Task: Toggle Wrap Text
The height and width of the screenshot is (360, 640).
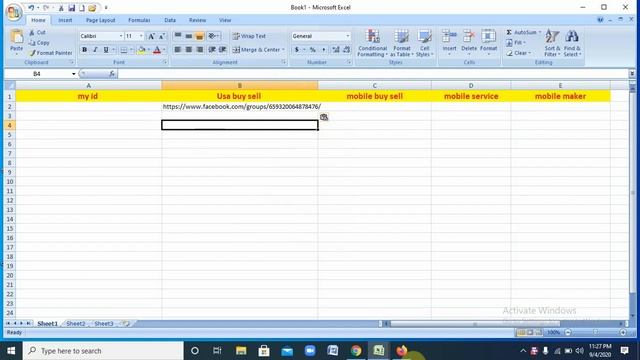Action: (249, 36)
